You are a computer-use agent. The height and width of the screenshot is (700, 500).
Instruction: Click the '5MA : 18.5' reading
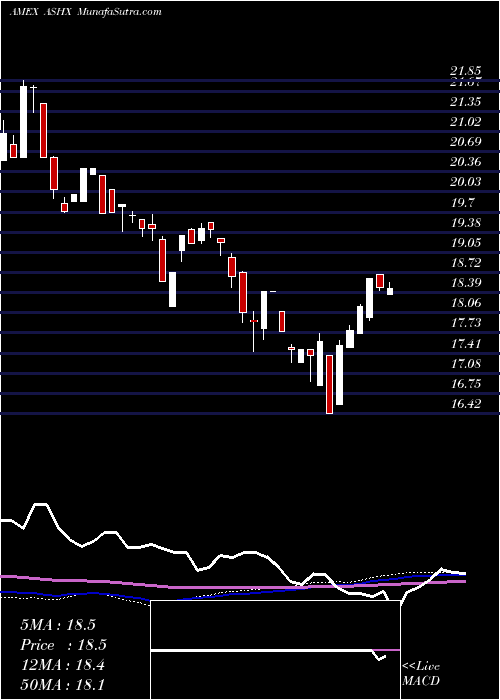(x=58, y=625)
